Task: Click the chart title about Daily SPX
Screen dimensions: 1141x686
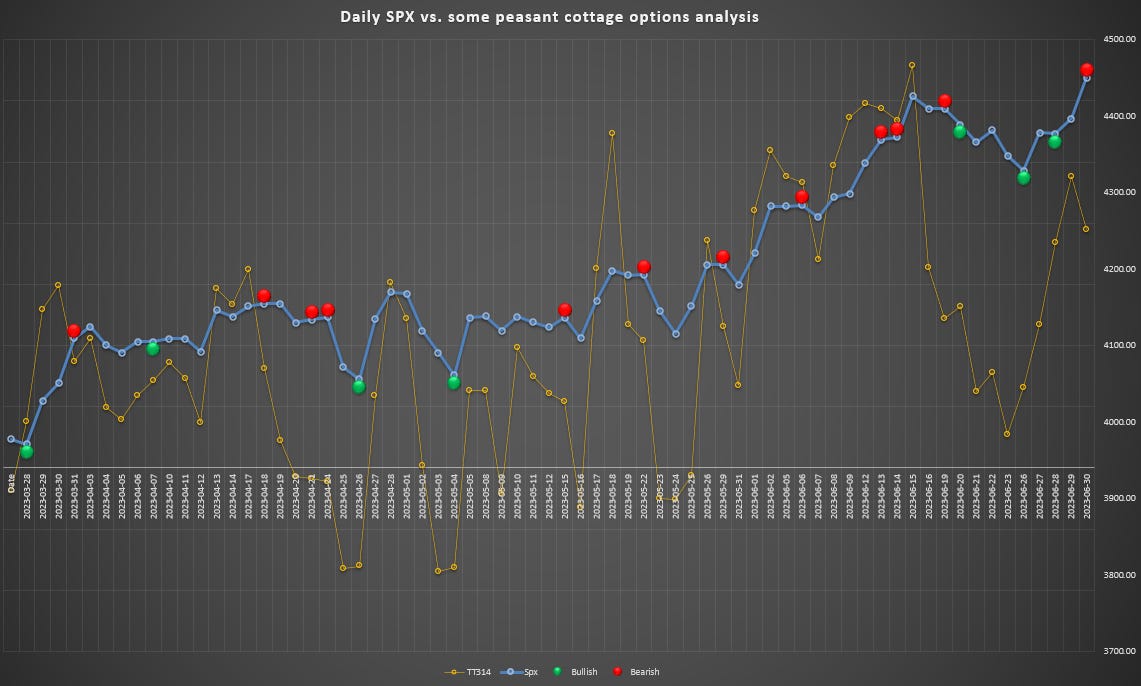Action: [x=549, y=17]
